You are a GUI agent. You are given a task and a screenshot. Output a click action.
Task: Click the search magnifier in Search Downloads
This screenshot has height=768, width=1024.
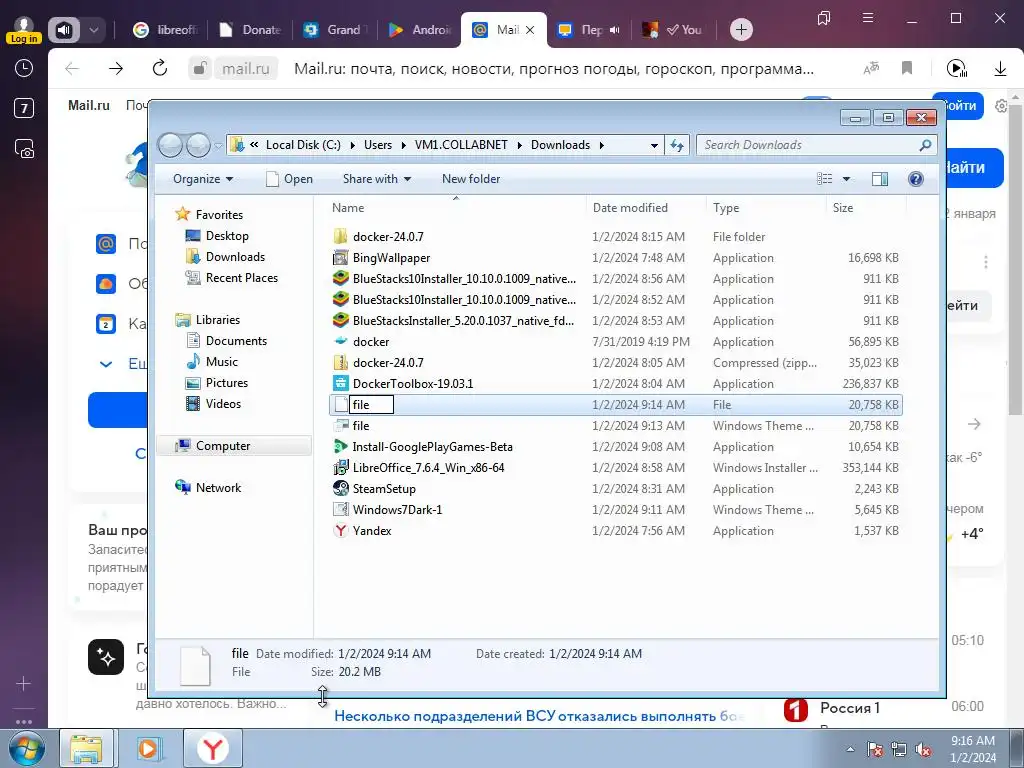click(925, 145)
